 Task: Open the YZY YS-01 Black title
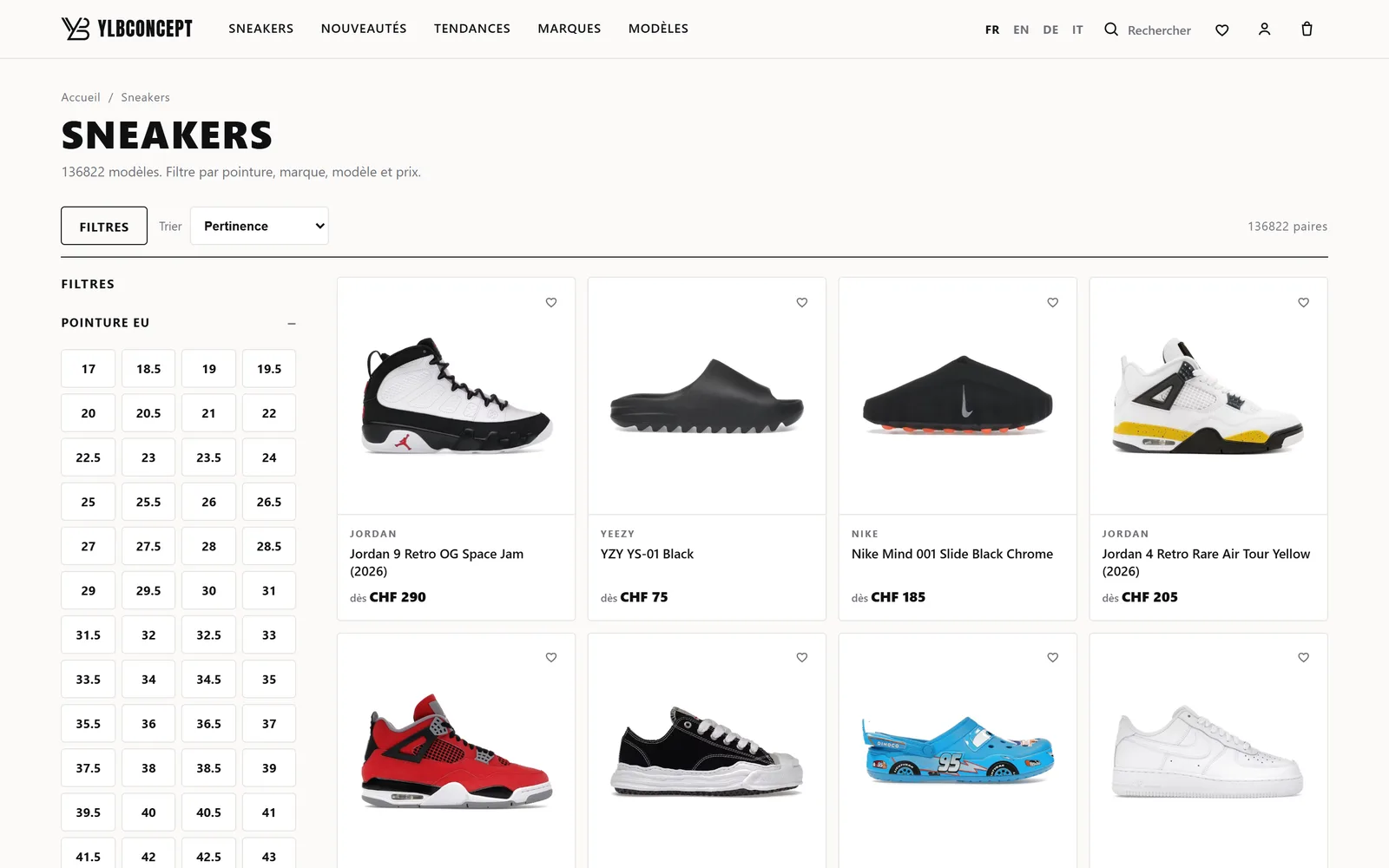647,554
